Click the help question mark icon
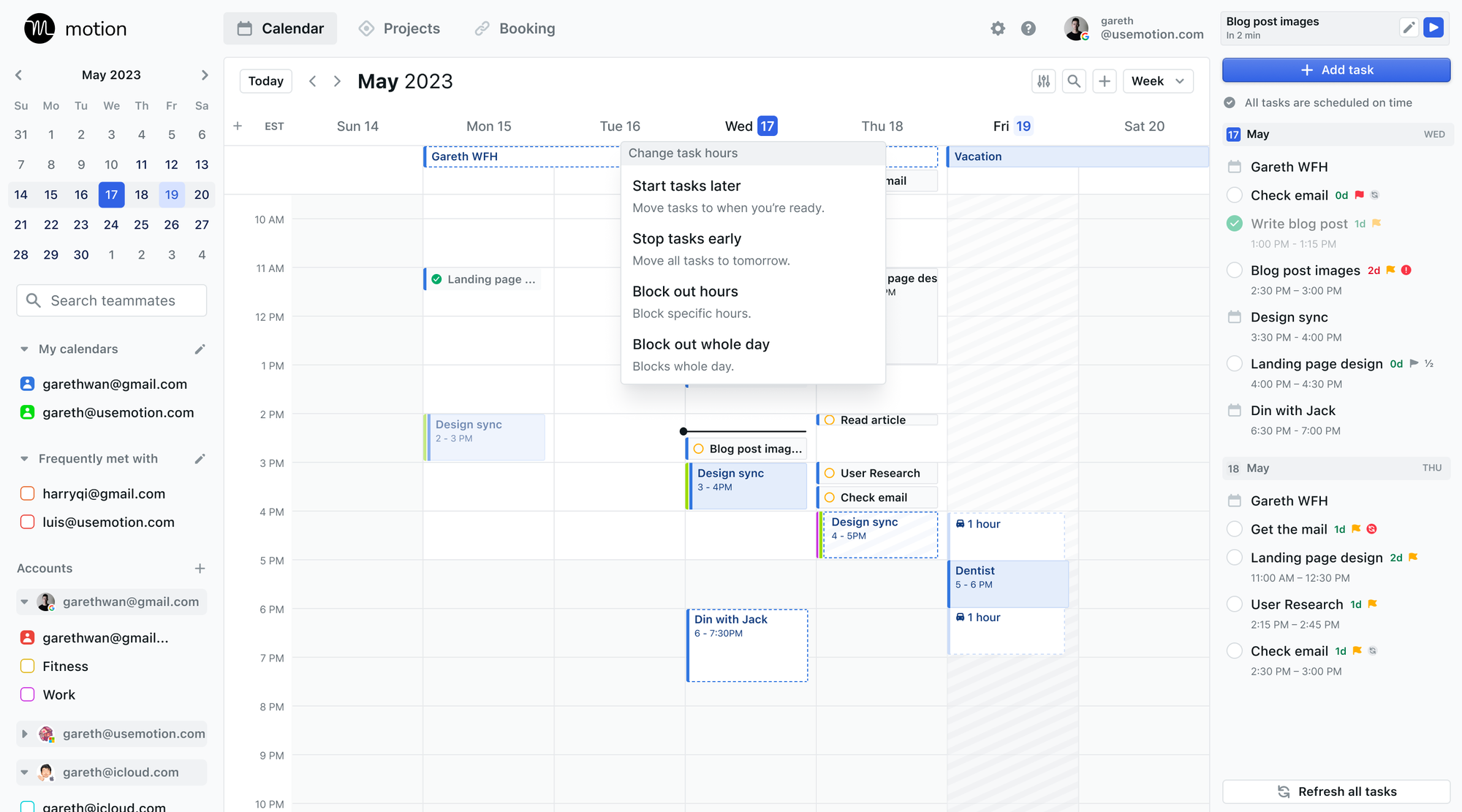The image size is (1462, 812). tap(1029, 29)
